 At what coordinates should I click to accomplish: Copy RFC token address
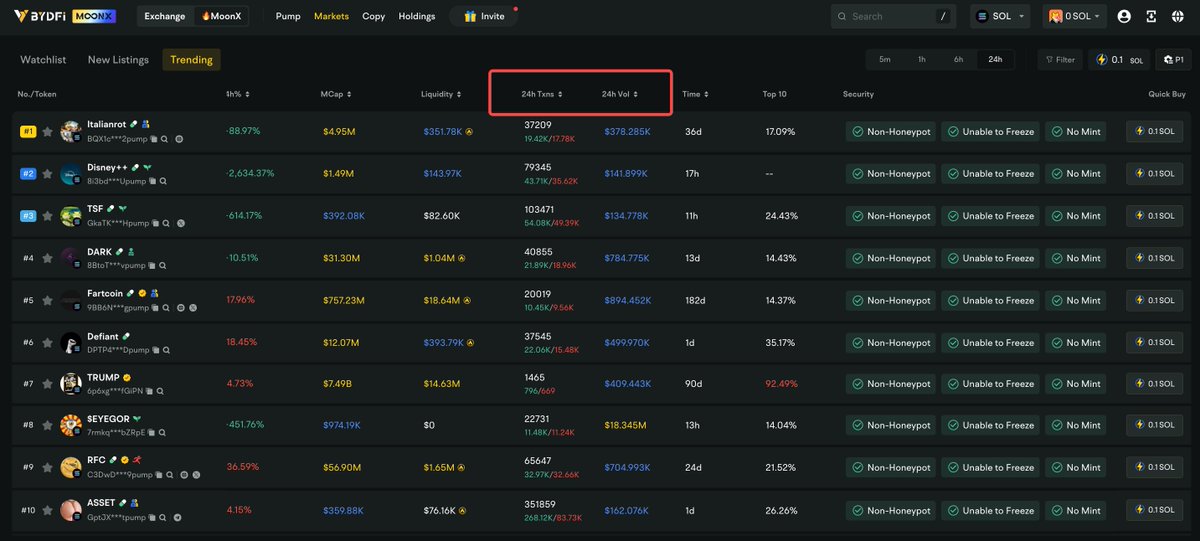[158, 475]
